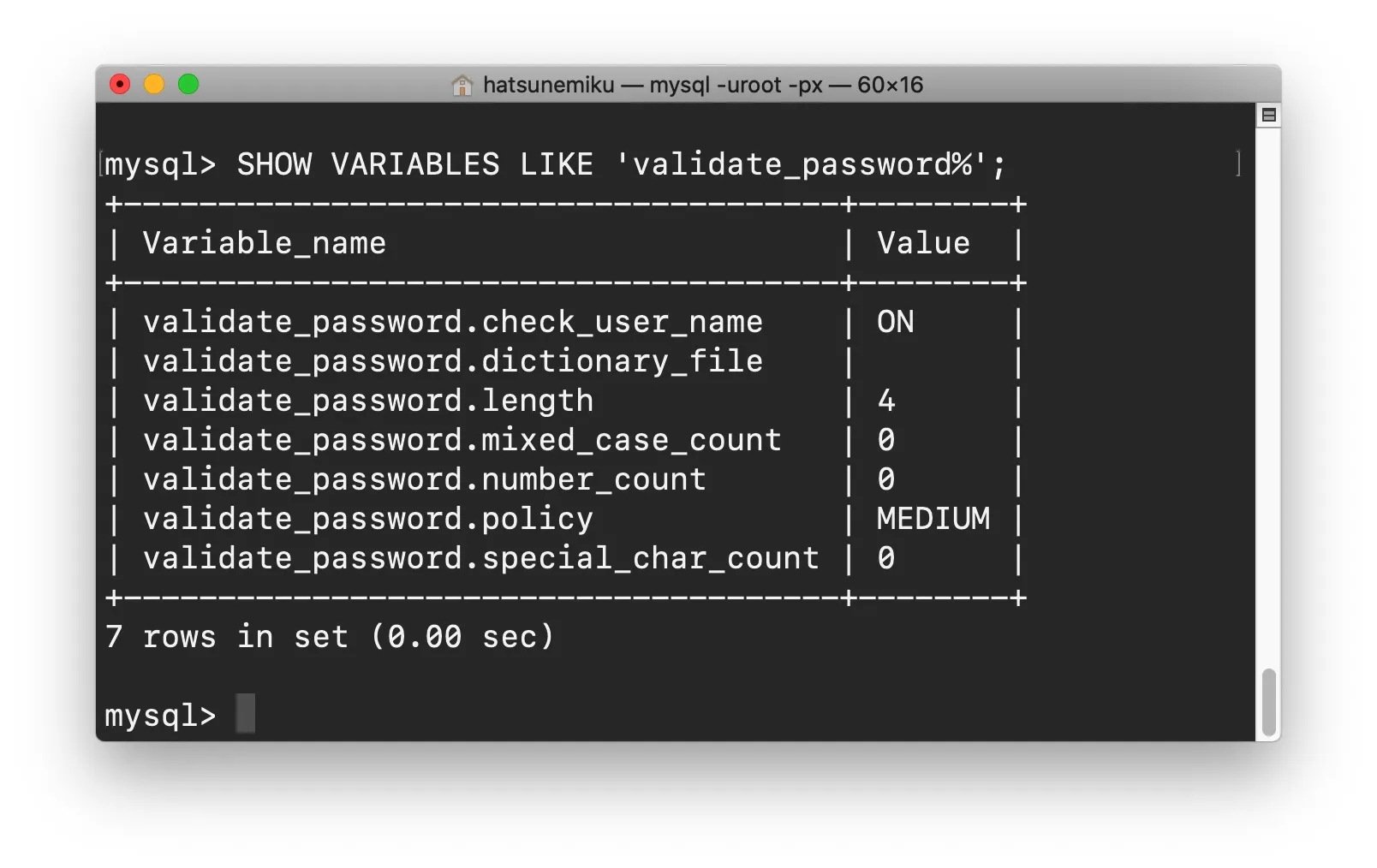Viewport: 1377px width, 868px height.
Task: Close the terminal window with red button
Action: [120, 84]
